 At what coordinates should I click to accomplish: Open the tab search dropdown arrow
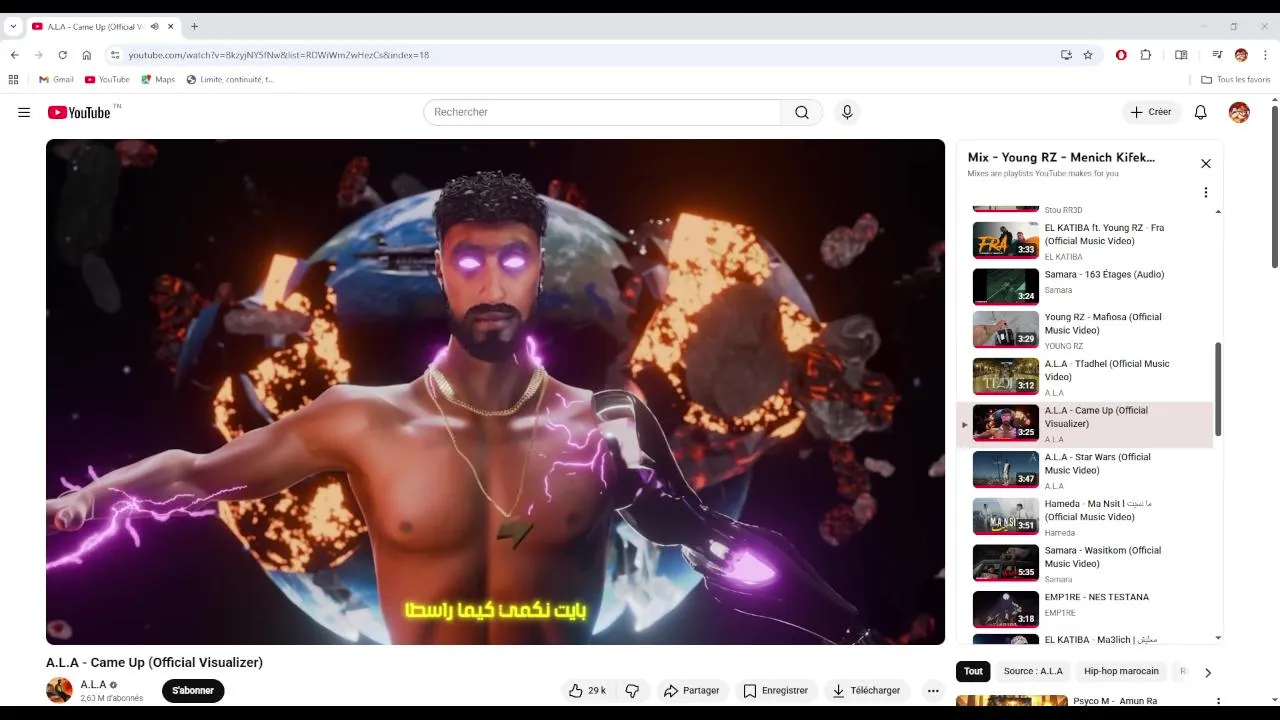click(13, 26)
